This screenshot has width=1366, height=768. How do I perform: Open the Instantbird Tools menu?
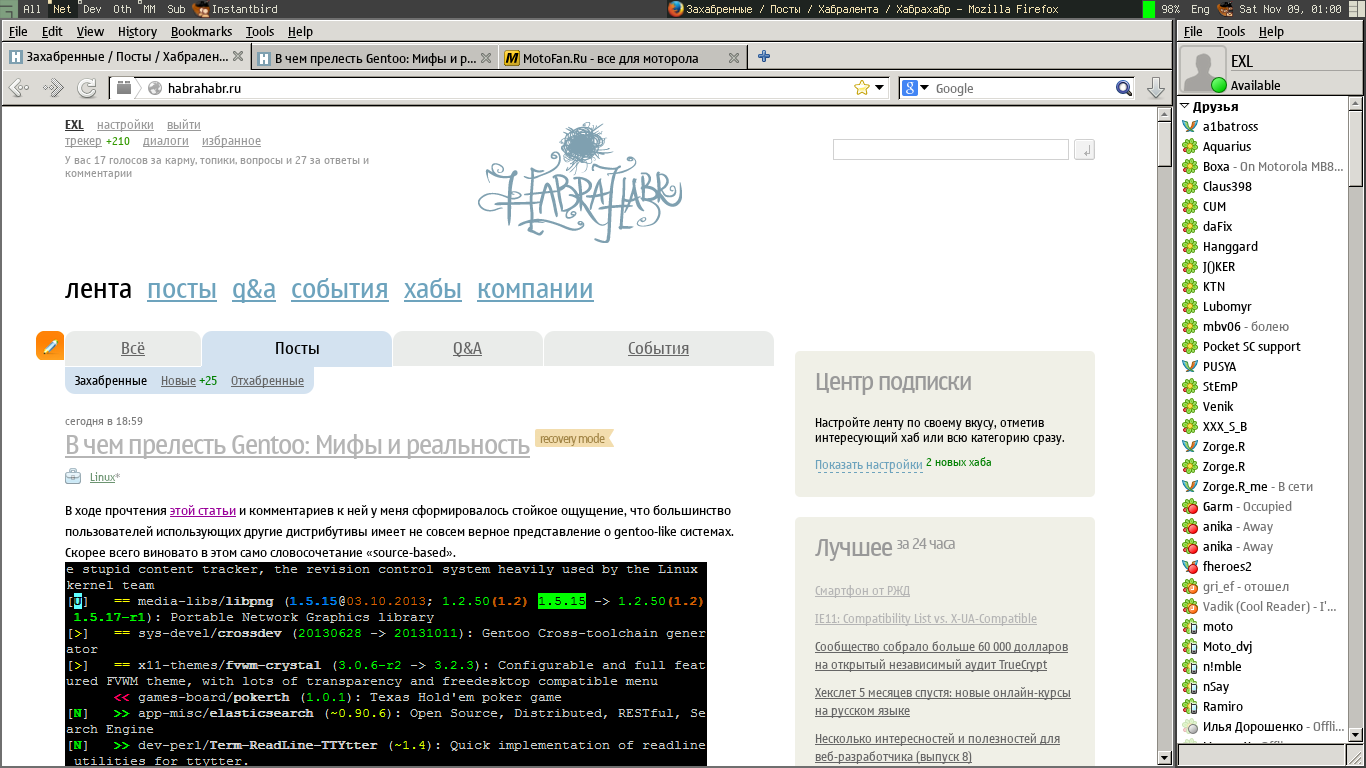tap(1231, 32)
